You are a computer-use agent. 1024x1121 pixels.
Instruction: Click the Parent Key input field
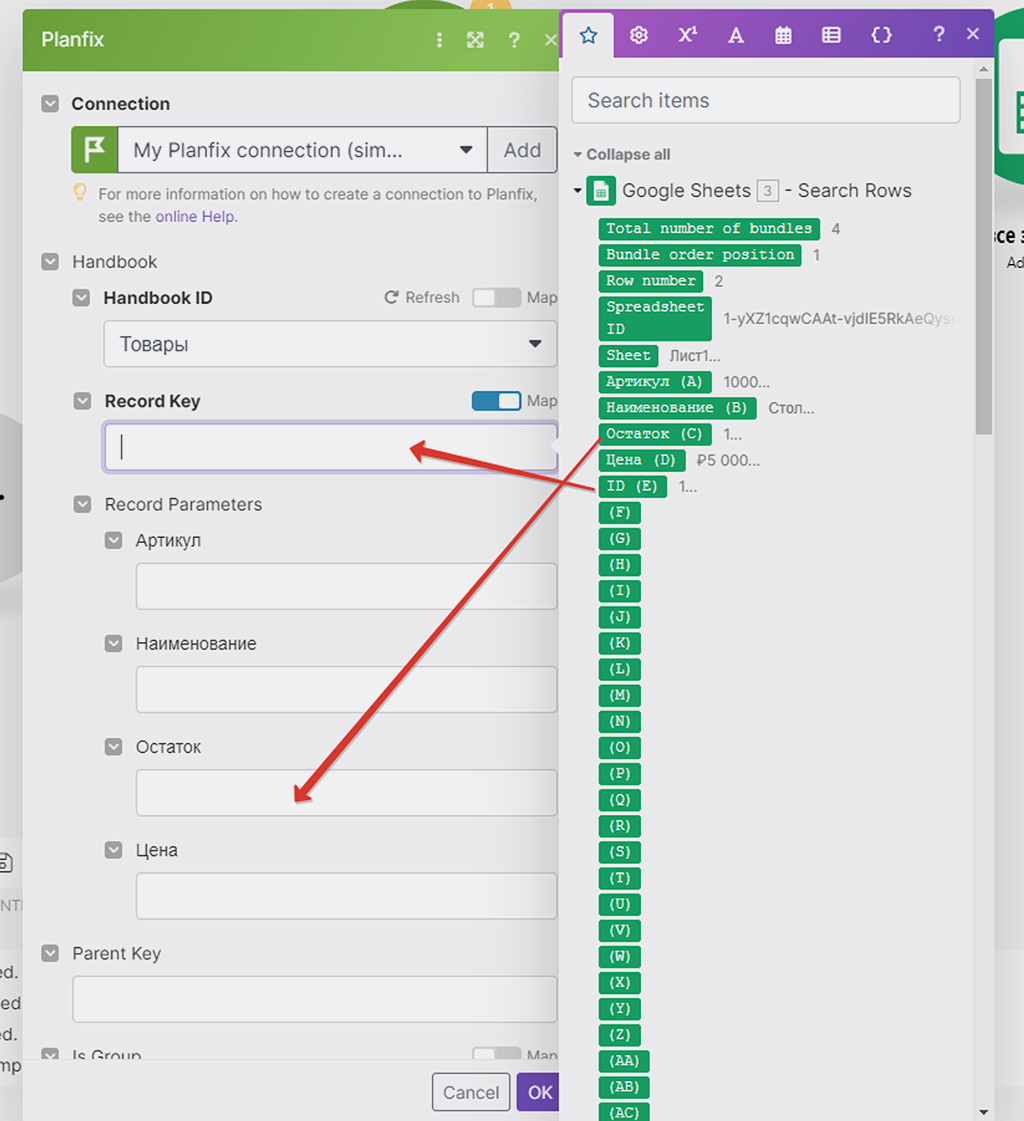point(315,999)
